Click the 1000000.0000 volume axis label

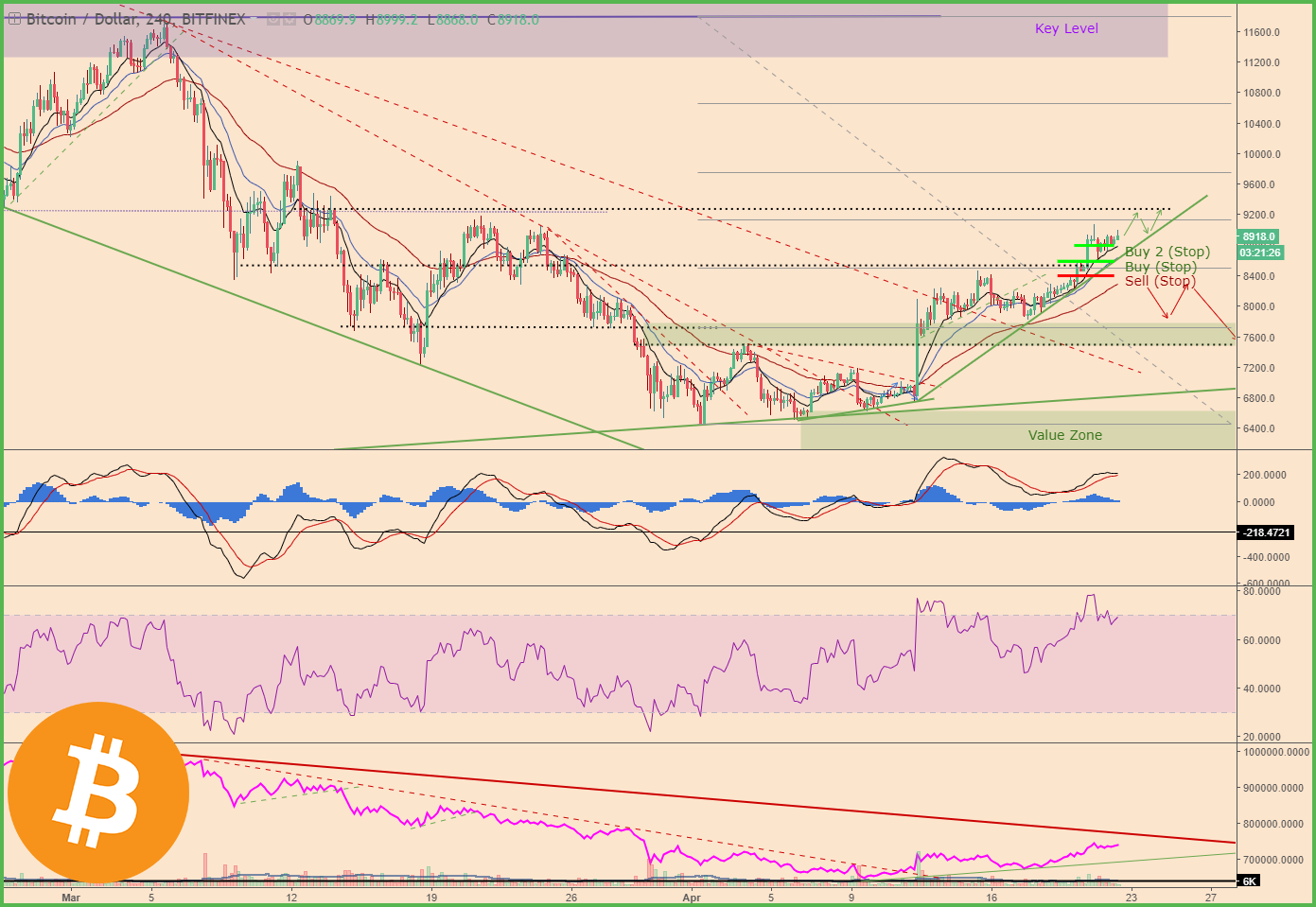tap(1274, 752)
